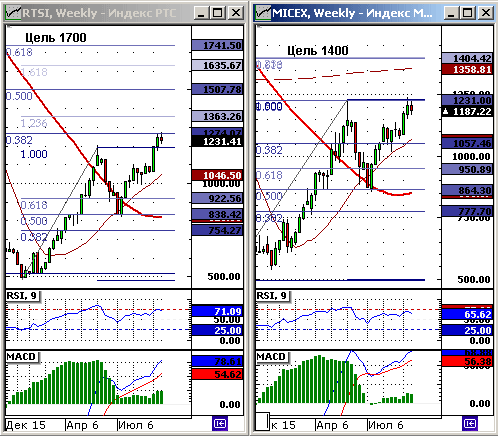The image size is (498, 436).
Task: Click 'Дек 15' date on RTSI time axis
Action: [26, 425]
